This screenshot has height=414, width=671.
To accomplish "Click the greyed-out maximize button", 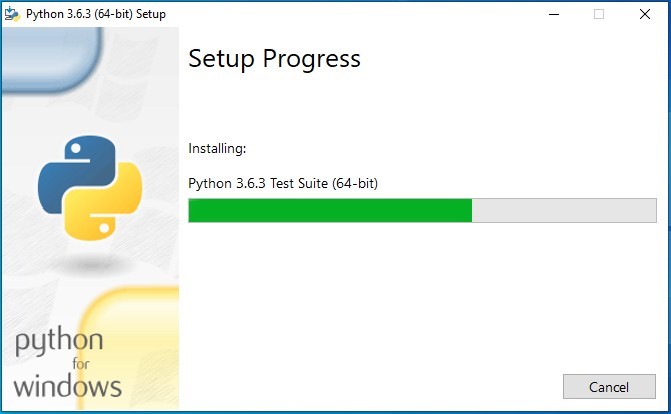I will tap(599, 14).
